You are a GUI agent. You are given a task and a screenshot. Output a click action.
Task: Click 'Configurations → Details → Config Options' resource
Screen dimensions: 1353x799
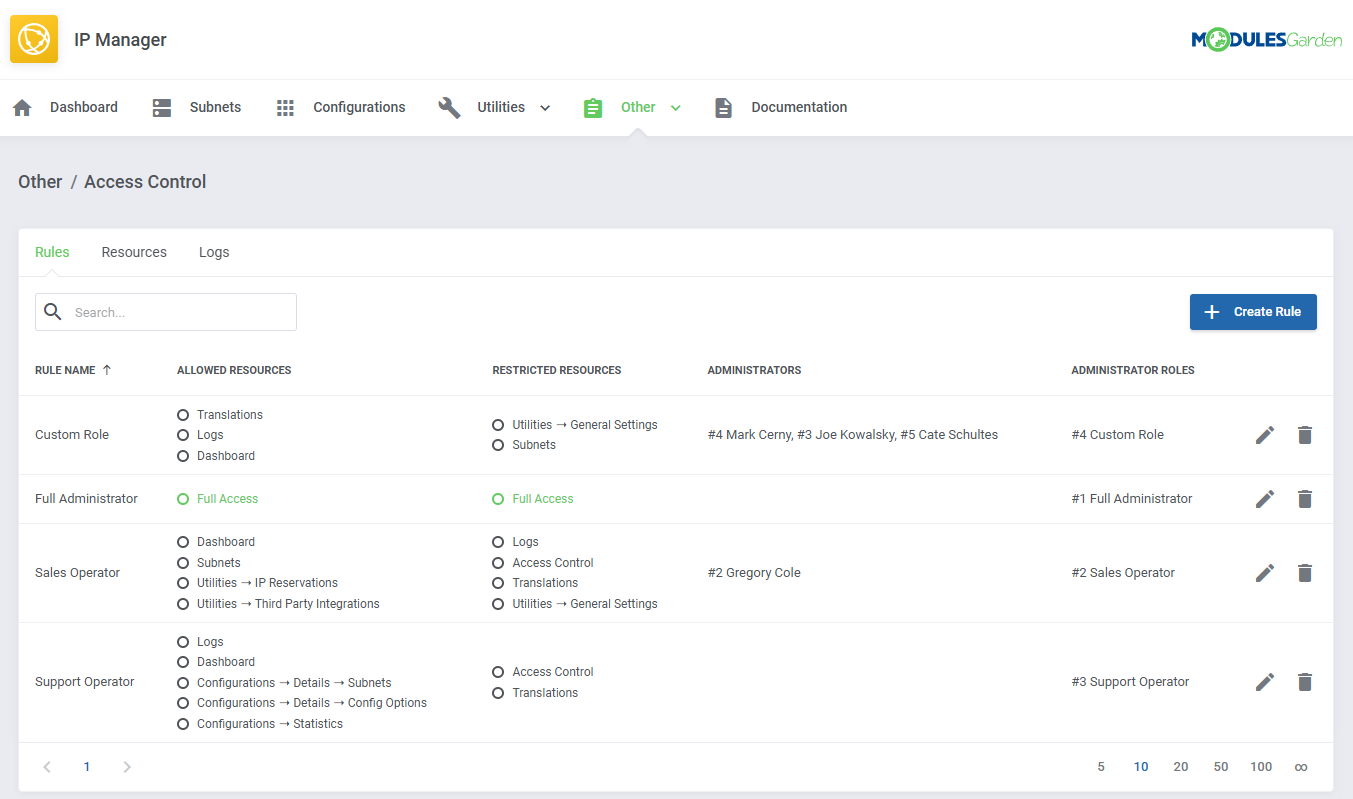[x=312, y=703]
